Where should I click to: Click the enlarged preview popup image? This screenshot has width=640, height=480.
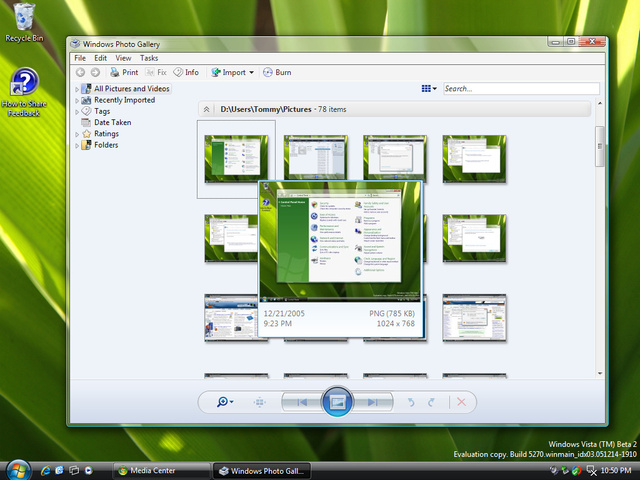(x=340, y=242)
